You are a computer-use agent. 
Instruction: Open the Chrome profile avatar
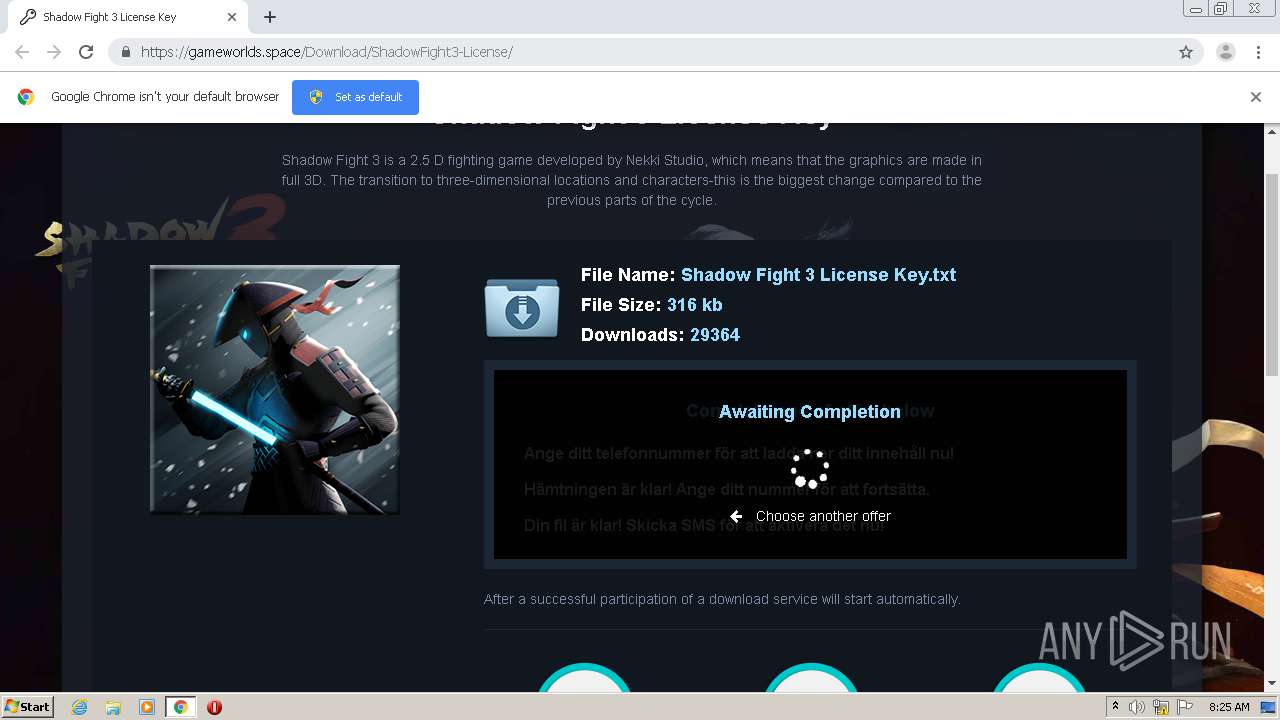[x=1226, y=52]
